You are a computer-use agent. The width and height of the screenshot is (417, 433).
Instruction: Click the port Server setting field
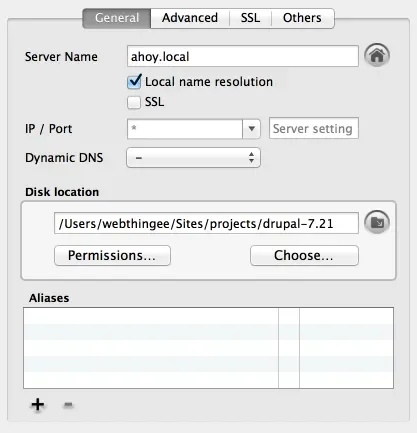tap(314, 128)
